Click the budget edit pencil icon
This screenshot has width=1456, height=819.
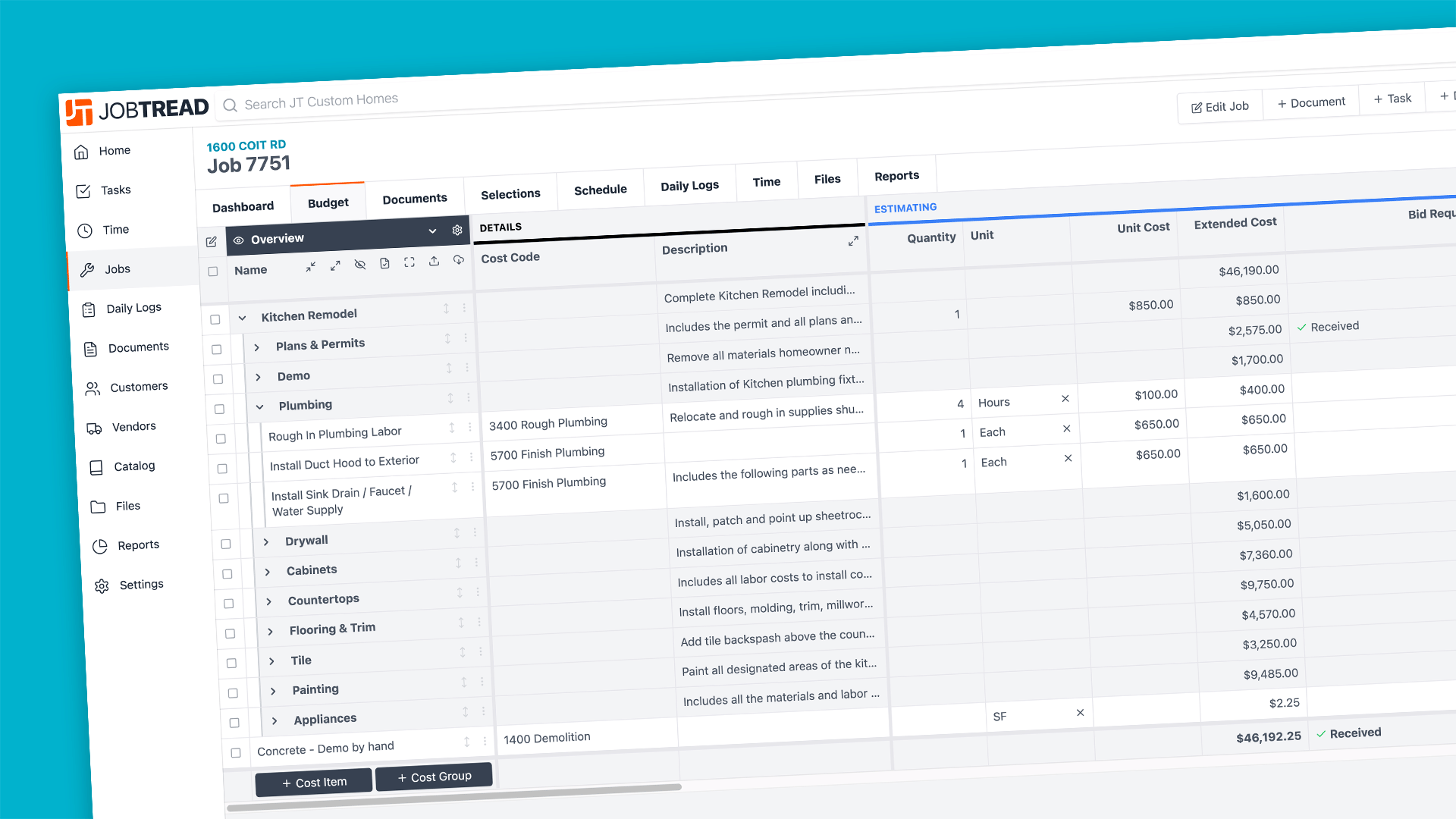click(212, 242)
